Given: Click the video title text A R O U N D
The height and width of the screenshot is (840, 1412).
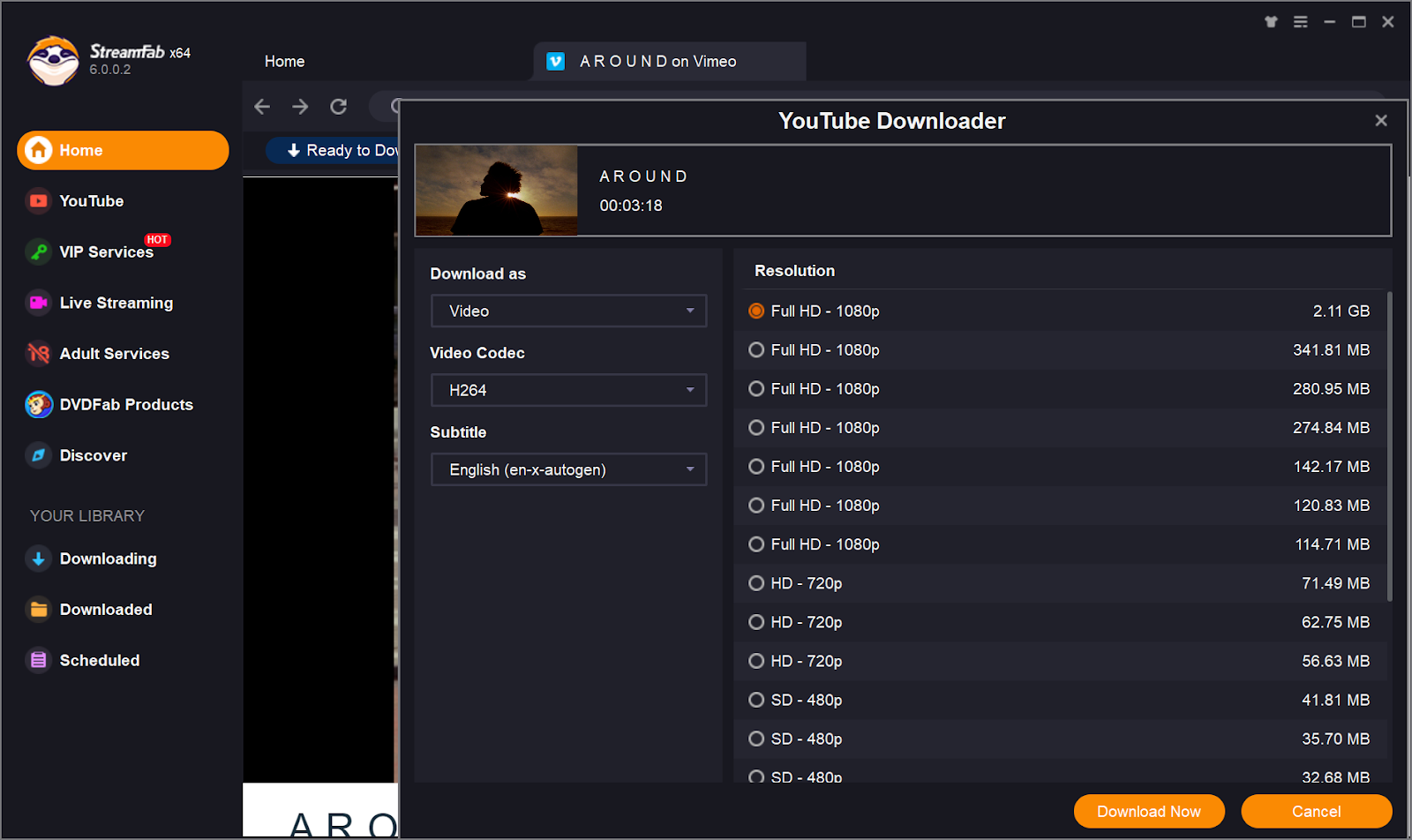Looking at the screenshot, I should [x=643, y=176].
